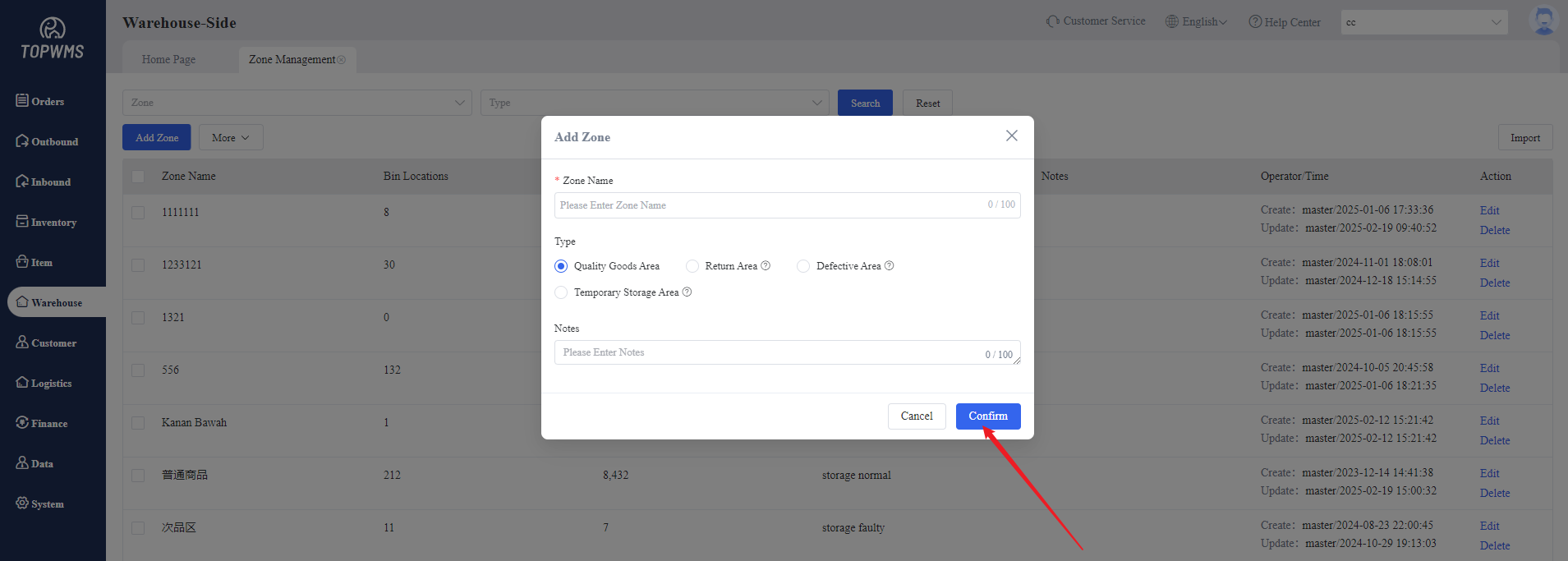Expand the More dropdown button
Screen dimensions: 1568x561
point(231,137)
